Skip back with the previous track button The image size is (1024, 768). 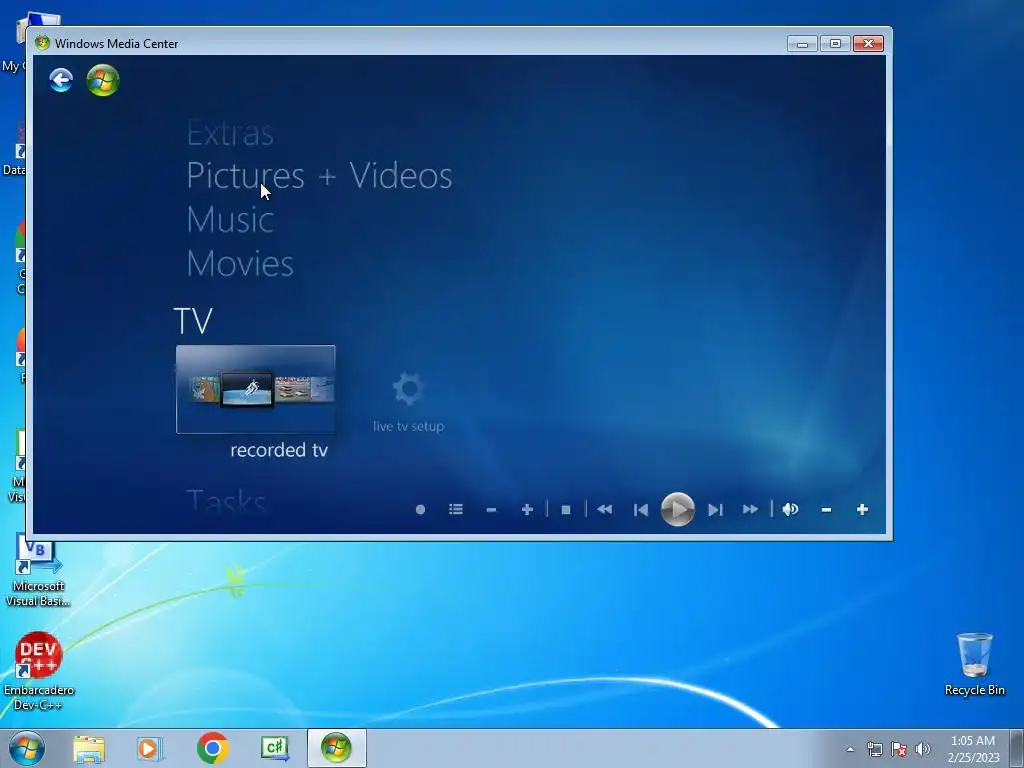pos(641,509)
